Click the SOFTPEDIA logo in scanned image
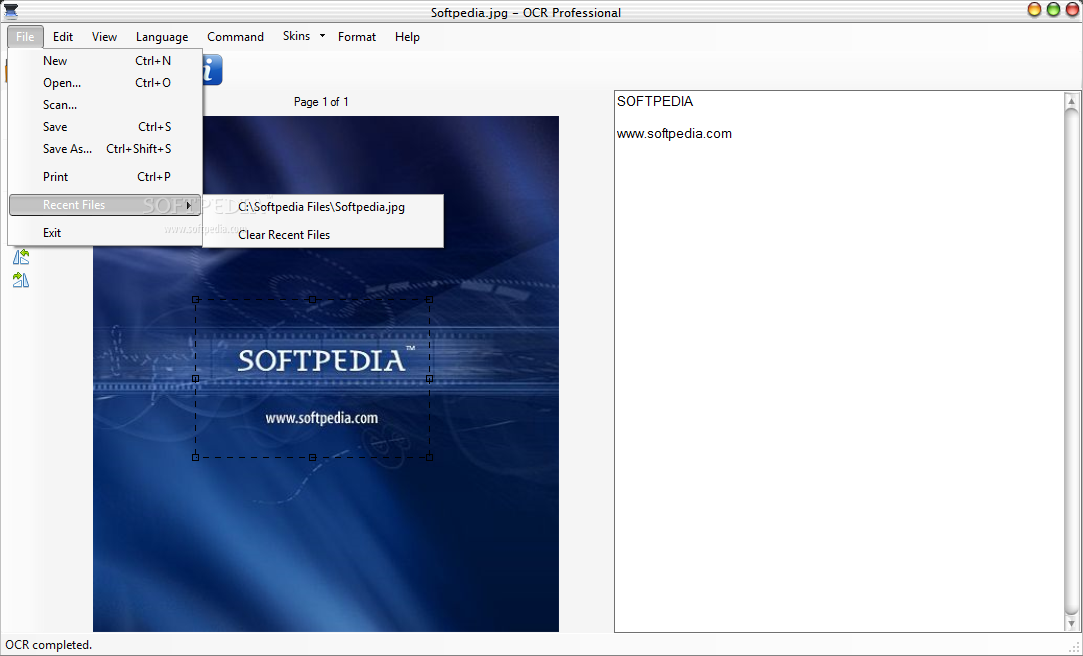 [x=326, y=360]
